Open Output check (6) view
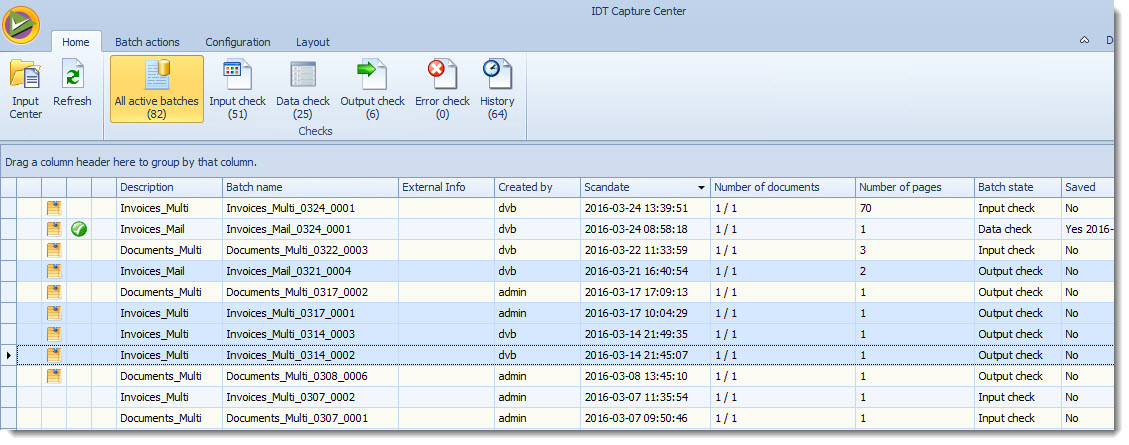 click(372, 89)
